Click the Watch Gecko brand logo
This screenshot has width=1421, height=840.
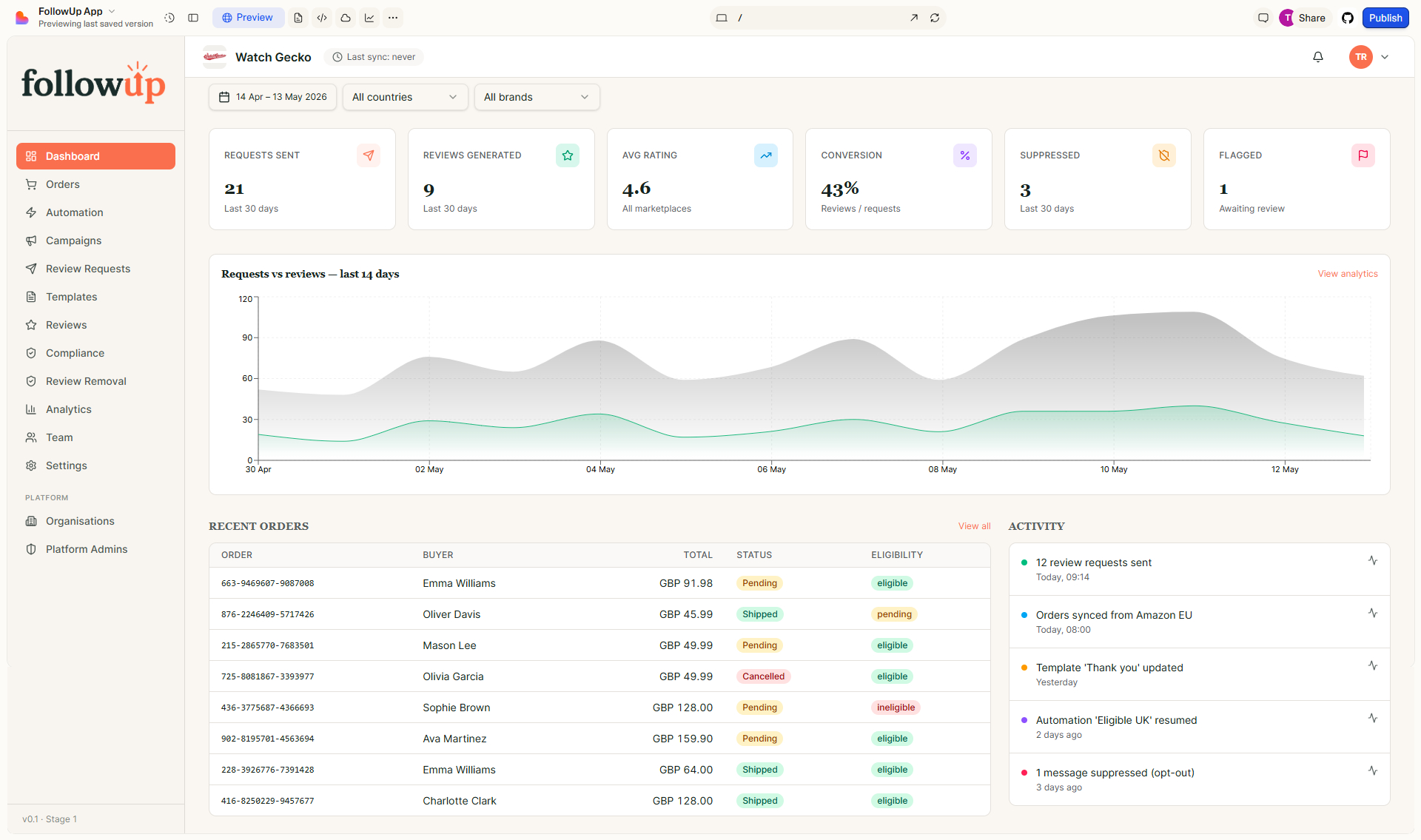215,57
